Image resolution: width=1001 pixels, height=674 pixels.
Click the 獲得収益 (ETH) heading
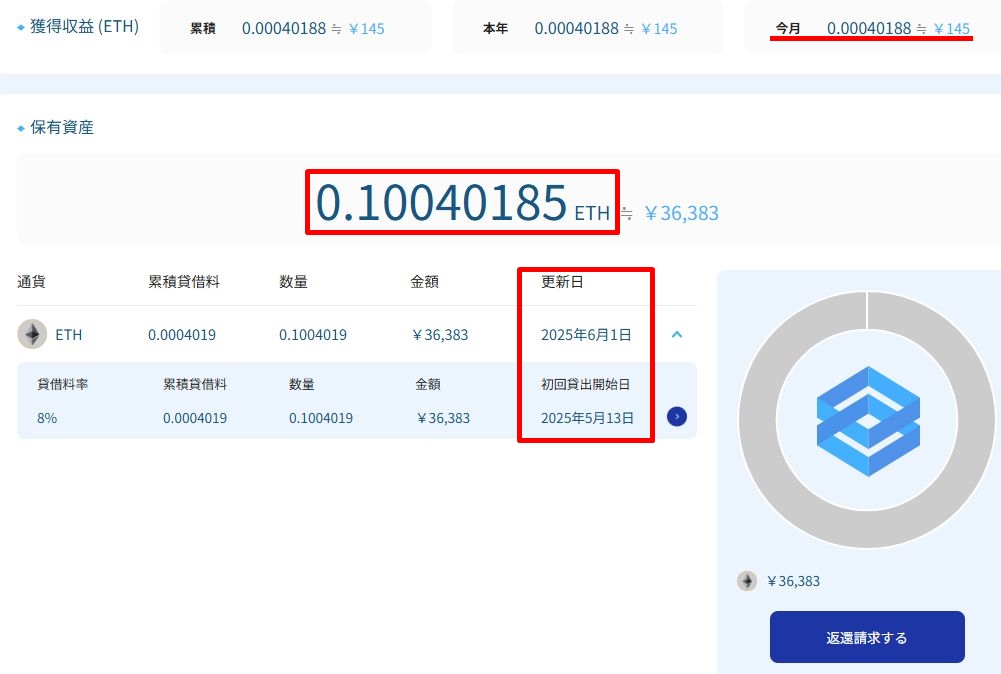point(84,27)
